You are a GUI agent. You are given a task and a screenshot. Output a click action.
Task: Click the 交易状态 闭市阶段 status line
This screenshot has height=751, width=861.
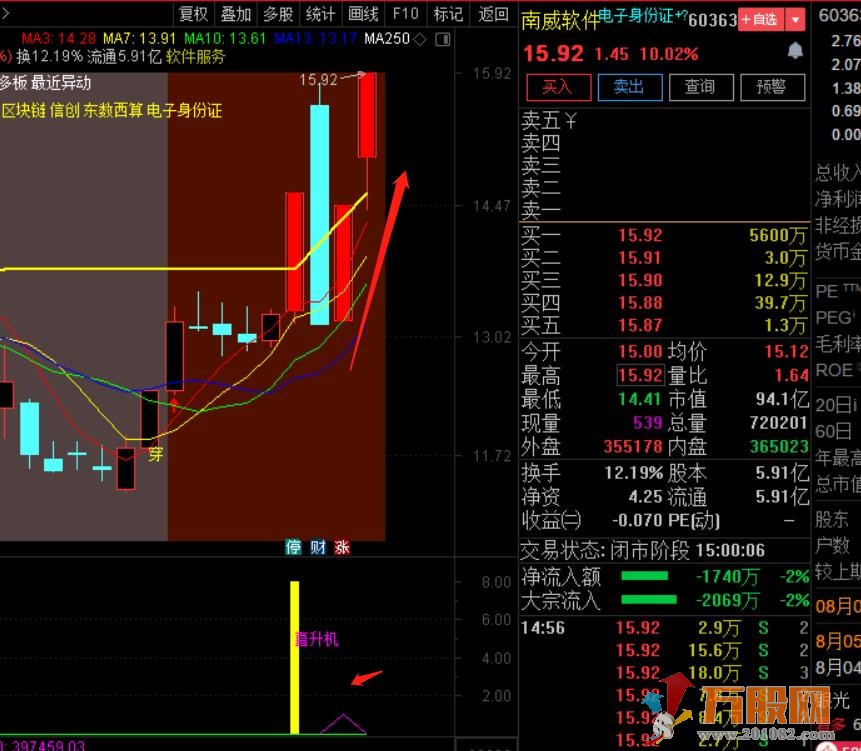(x=642, y=550)
